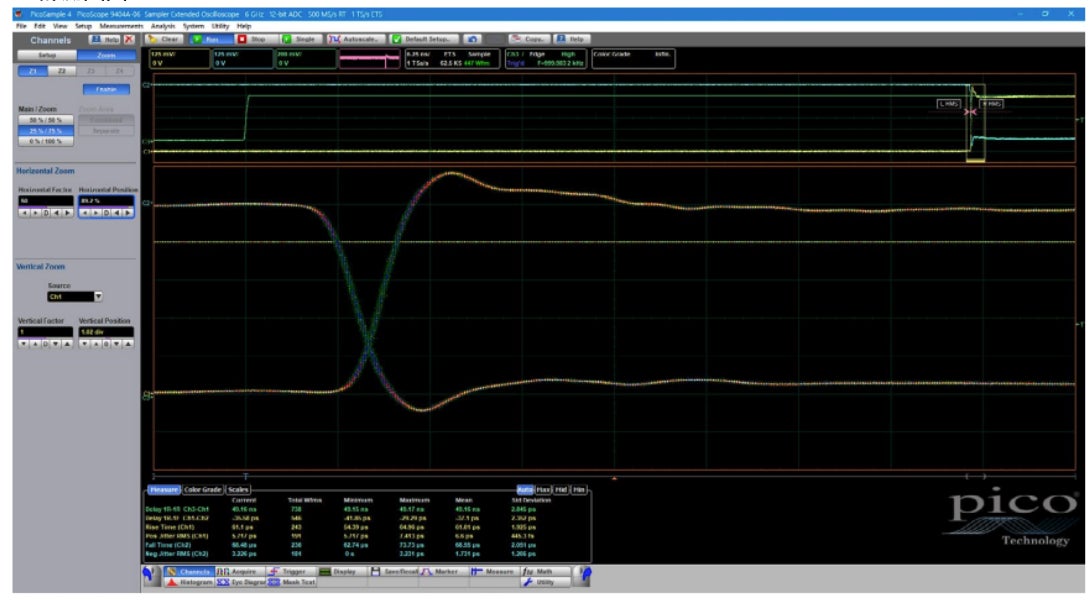Run Autoscale from the toolbar
Screen dimensions: 1091x602
click(357, 39)
